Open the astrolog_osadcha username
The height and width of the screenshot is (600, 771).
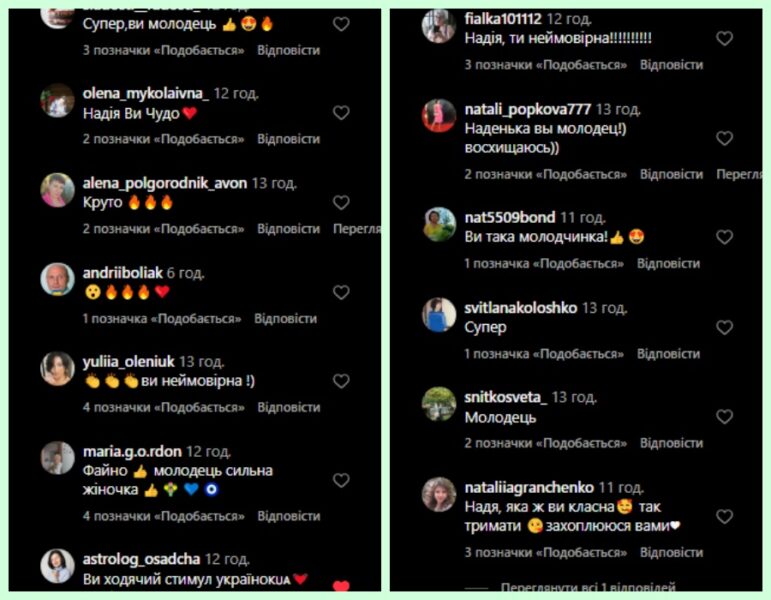click(141, 559)
